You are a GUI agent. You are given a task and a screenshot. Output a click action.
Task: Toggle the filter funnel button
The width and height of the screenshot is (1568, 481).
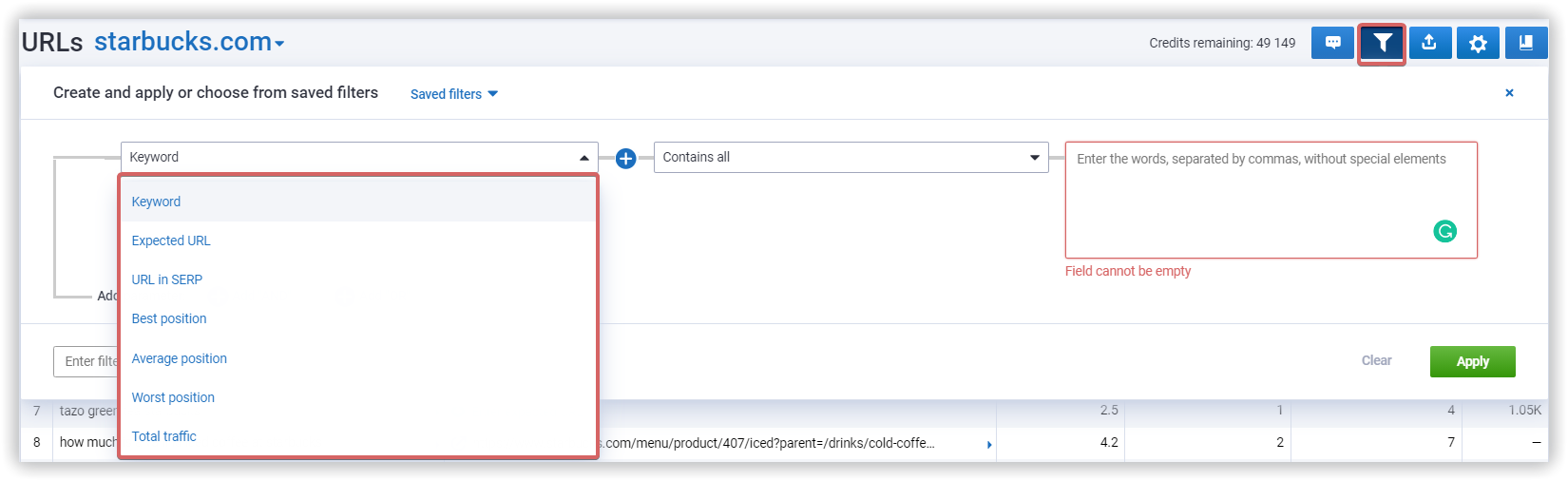(x=1382, y=43)
